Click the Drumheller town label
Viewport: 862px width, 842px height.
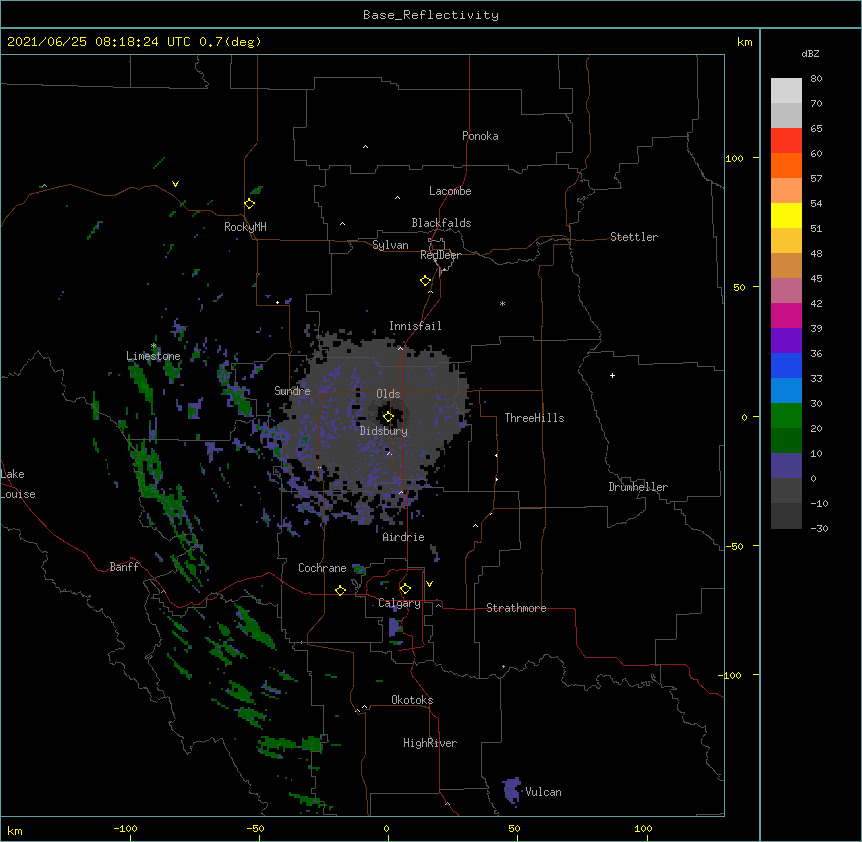click(638, 487)
